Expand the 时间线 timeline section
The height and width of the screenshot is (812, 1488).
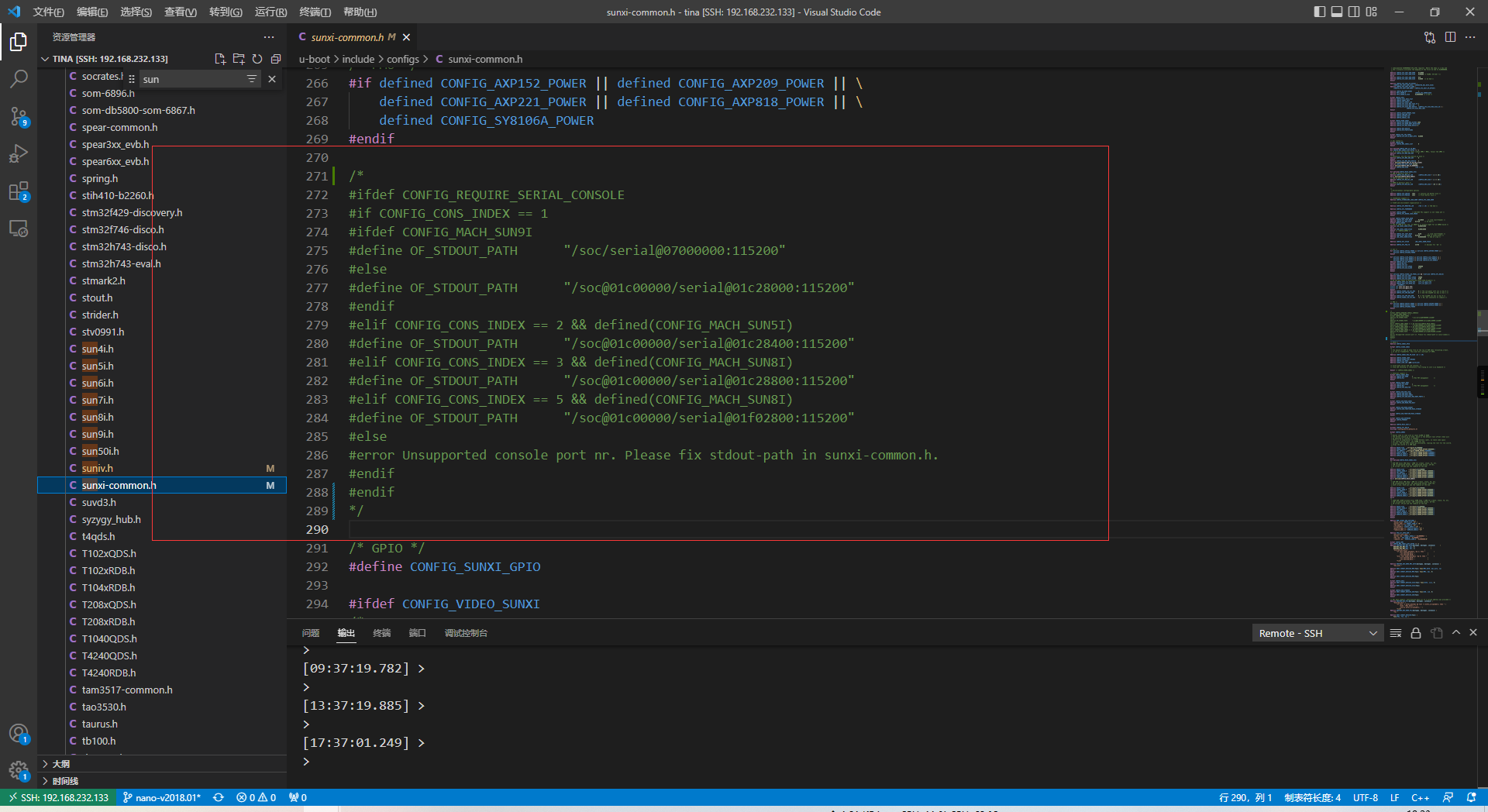[x=65, y=781]
